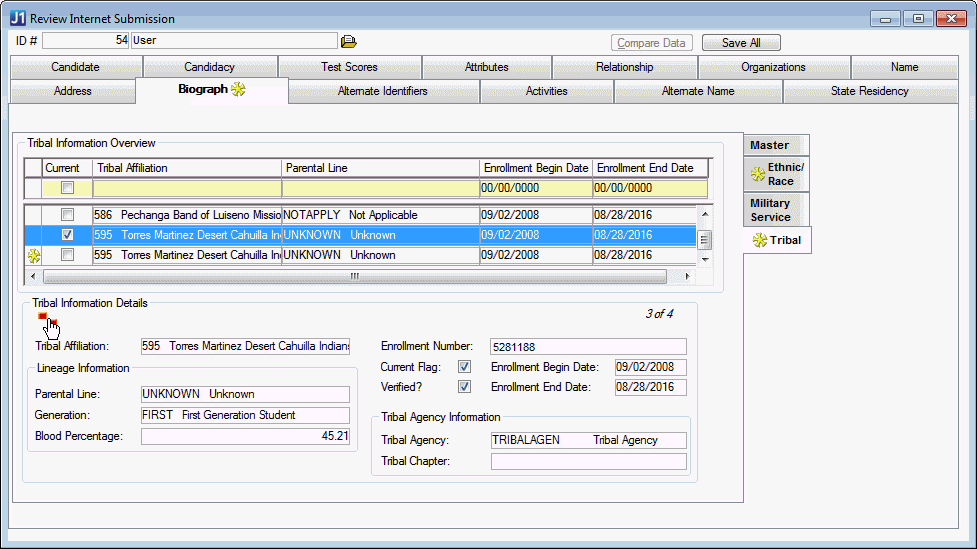Click the star icon on the Ethnic/Race tab
The image size is (977, 549).
coord(758,175)
